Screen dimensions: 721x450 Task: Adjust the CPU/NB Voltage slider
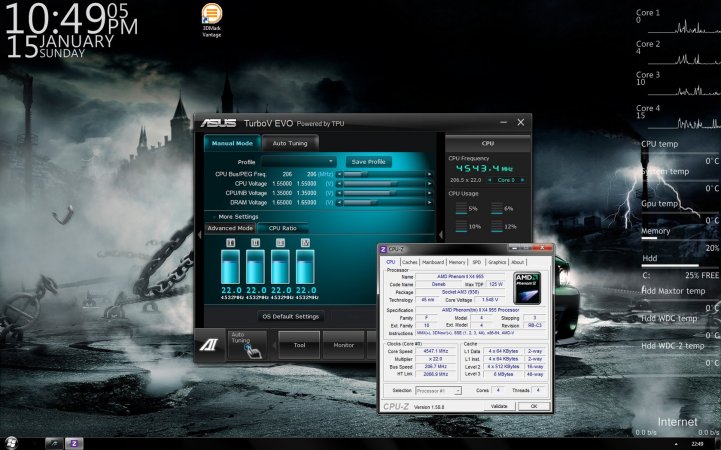click(x=384, y=193)
